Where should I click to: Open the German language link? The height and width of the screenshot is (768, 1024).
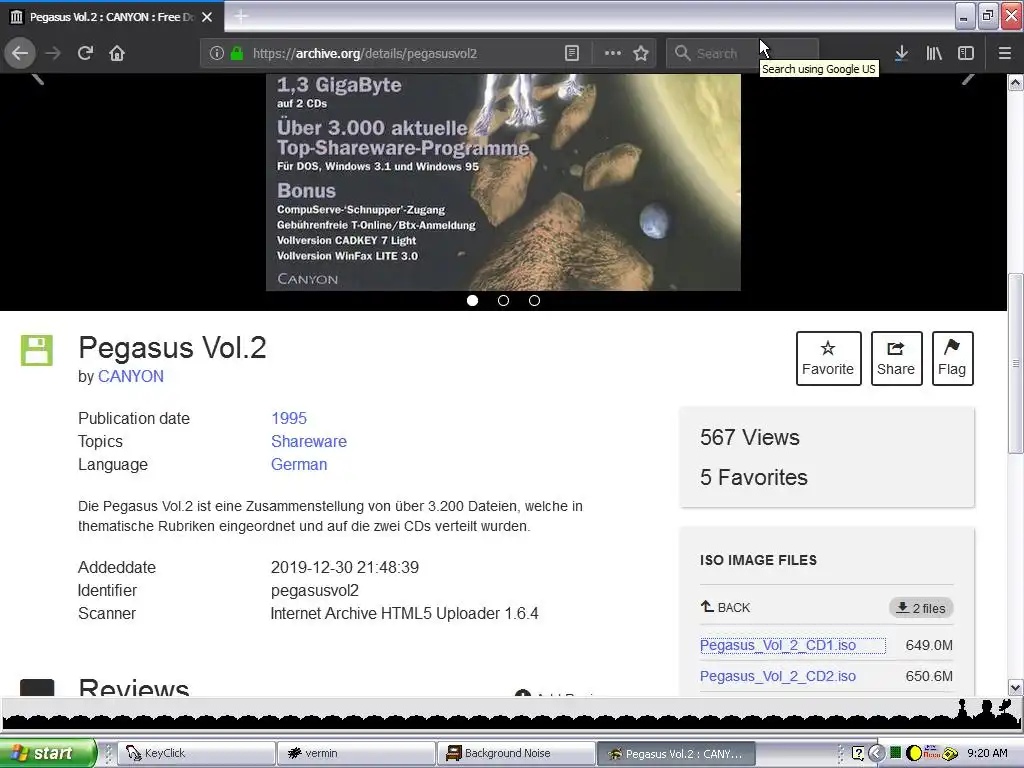click(299, 464)
